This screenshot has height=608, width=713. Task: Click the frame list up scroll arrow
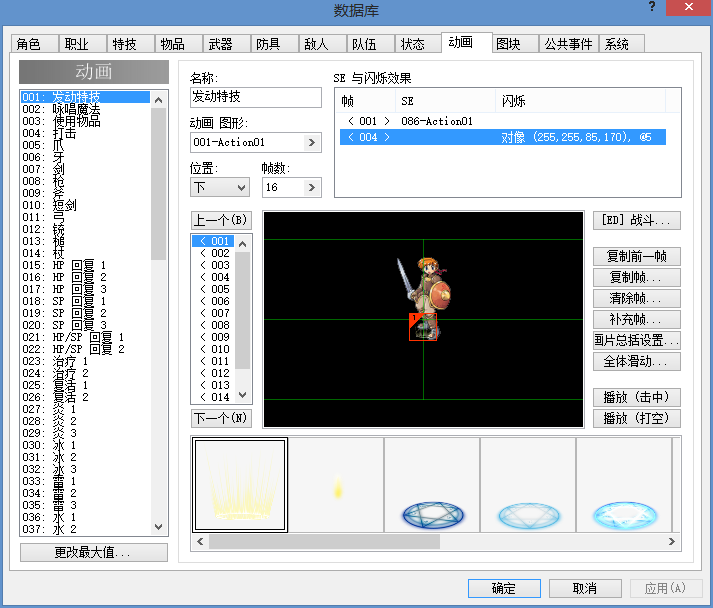pyautogui.click(x=243, y=244)
